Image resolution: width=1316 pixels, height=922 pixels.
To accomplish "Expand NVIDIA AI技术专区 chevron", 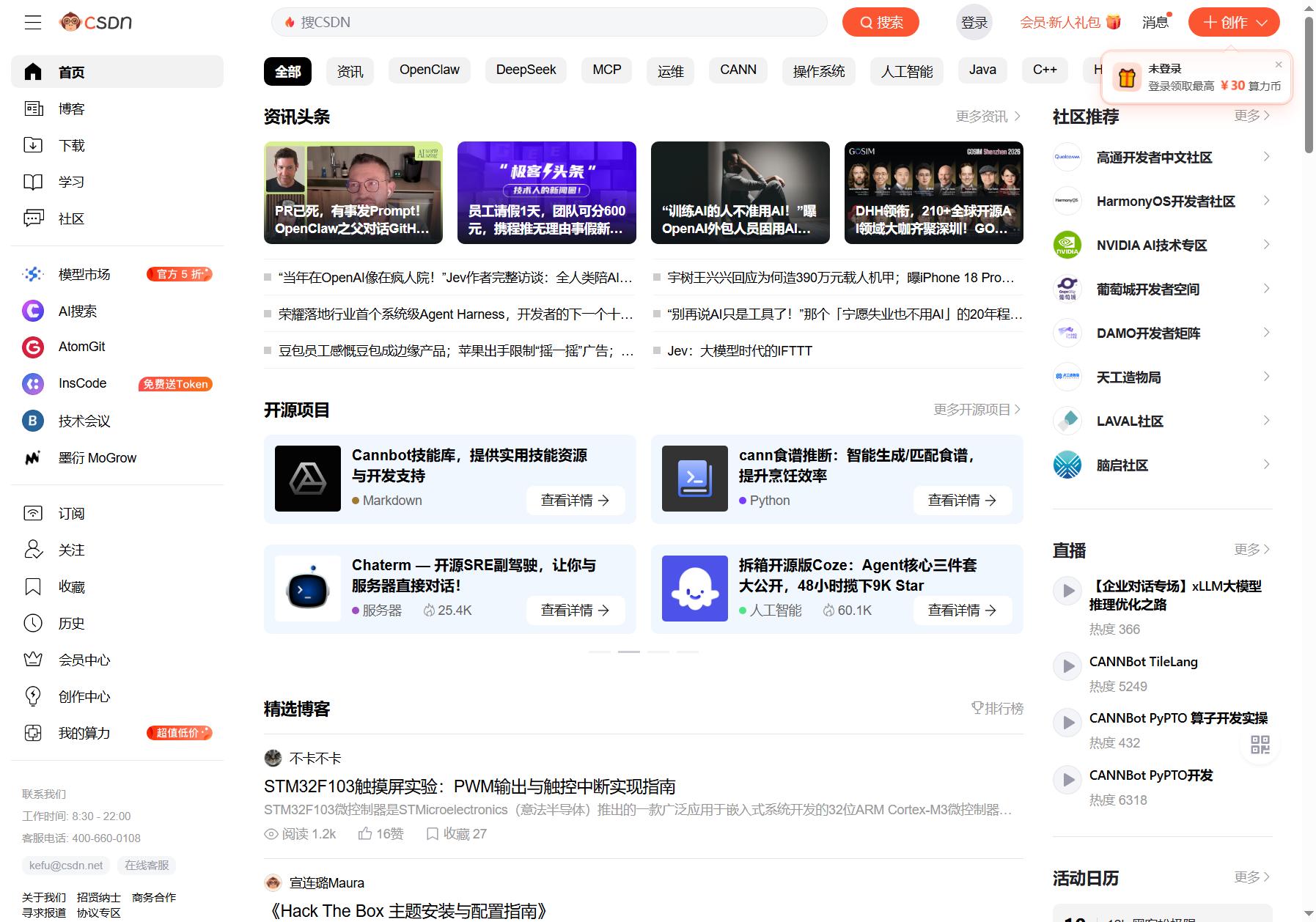I will coord(1266,245).
